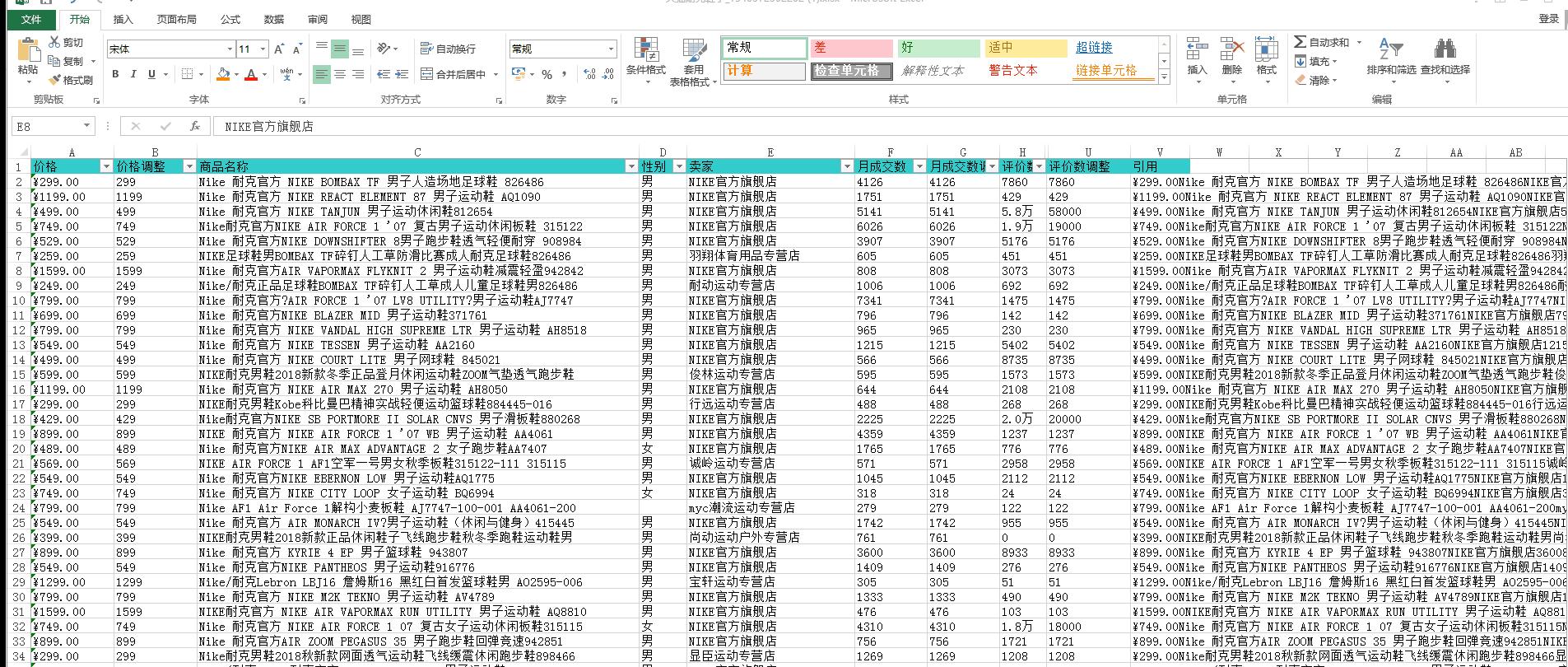Toggle bold formatting (B)

click(115, 74)
